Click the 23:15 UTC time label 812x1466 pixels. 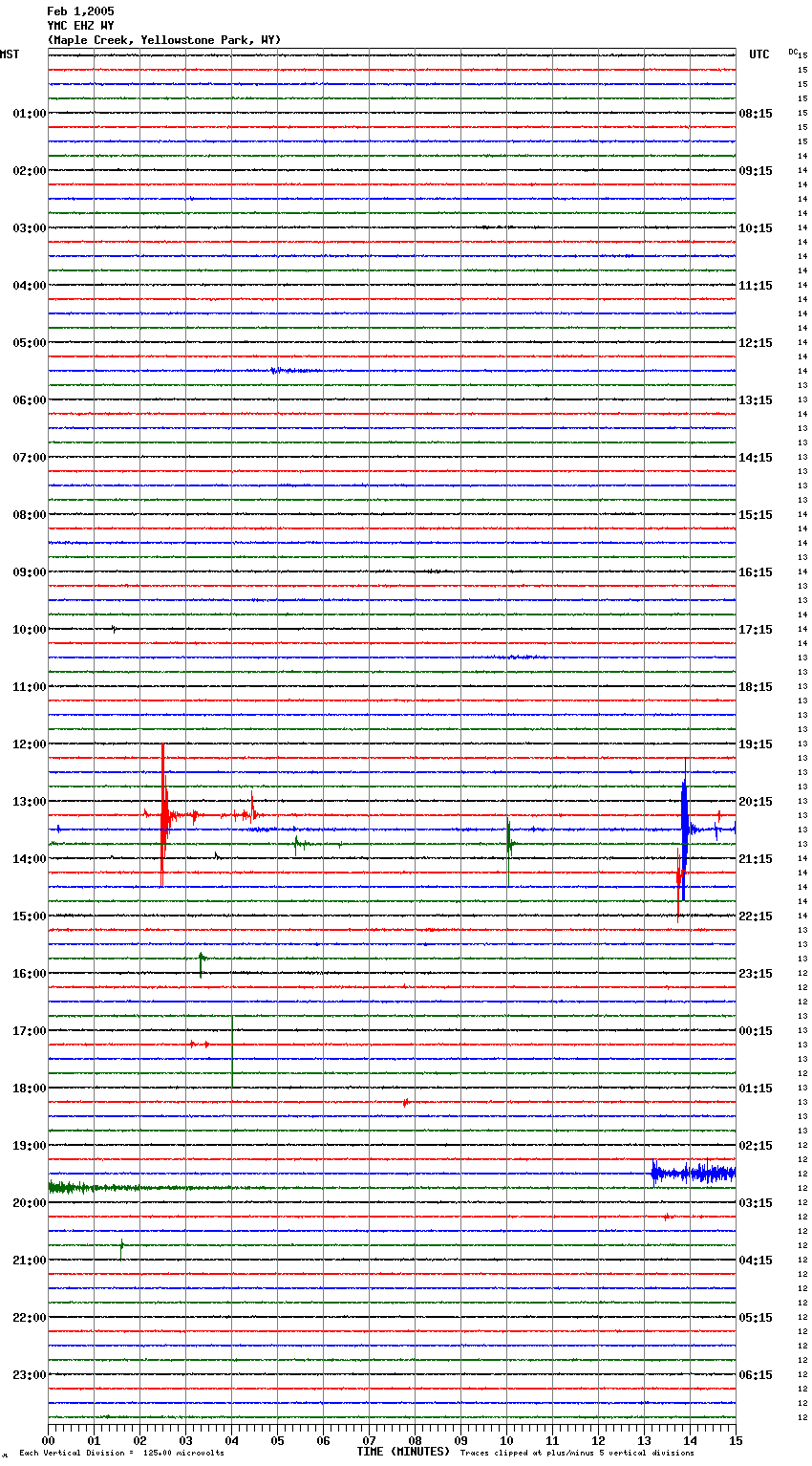756,974
